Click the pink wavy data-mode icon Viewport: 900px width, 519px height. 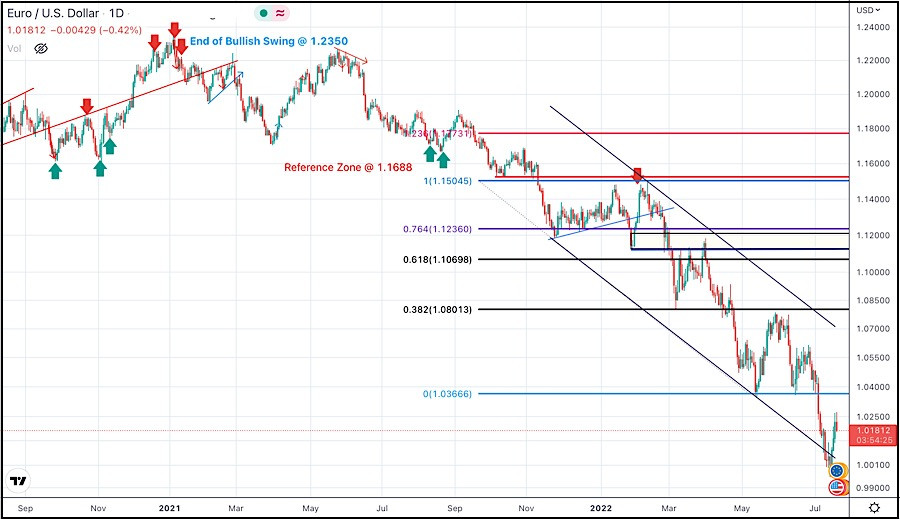click(280, 13)
